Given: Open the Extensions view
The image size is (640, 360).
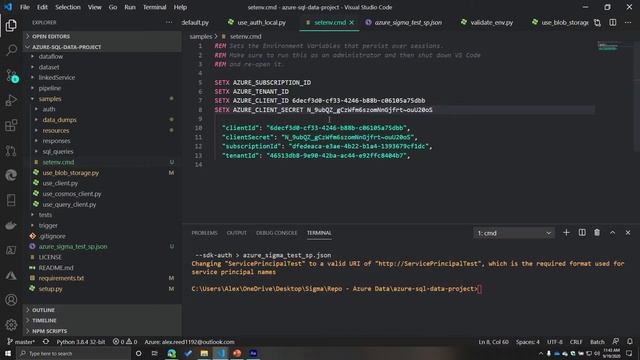Looking at the screenshot, I should (11, 125).
